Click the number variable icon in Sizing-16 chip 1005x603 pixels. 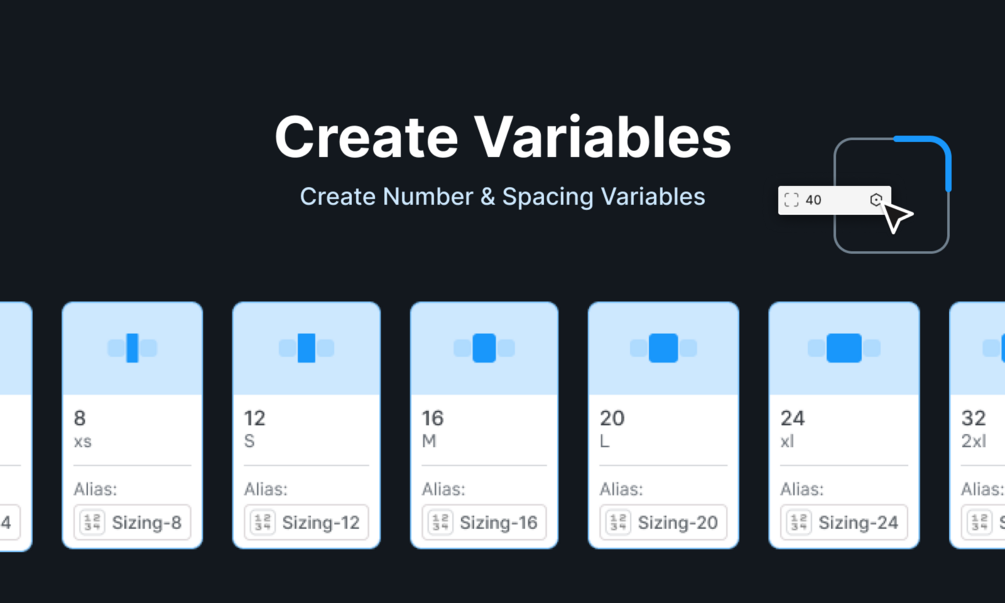[x=440, y=522]
